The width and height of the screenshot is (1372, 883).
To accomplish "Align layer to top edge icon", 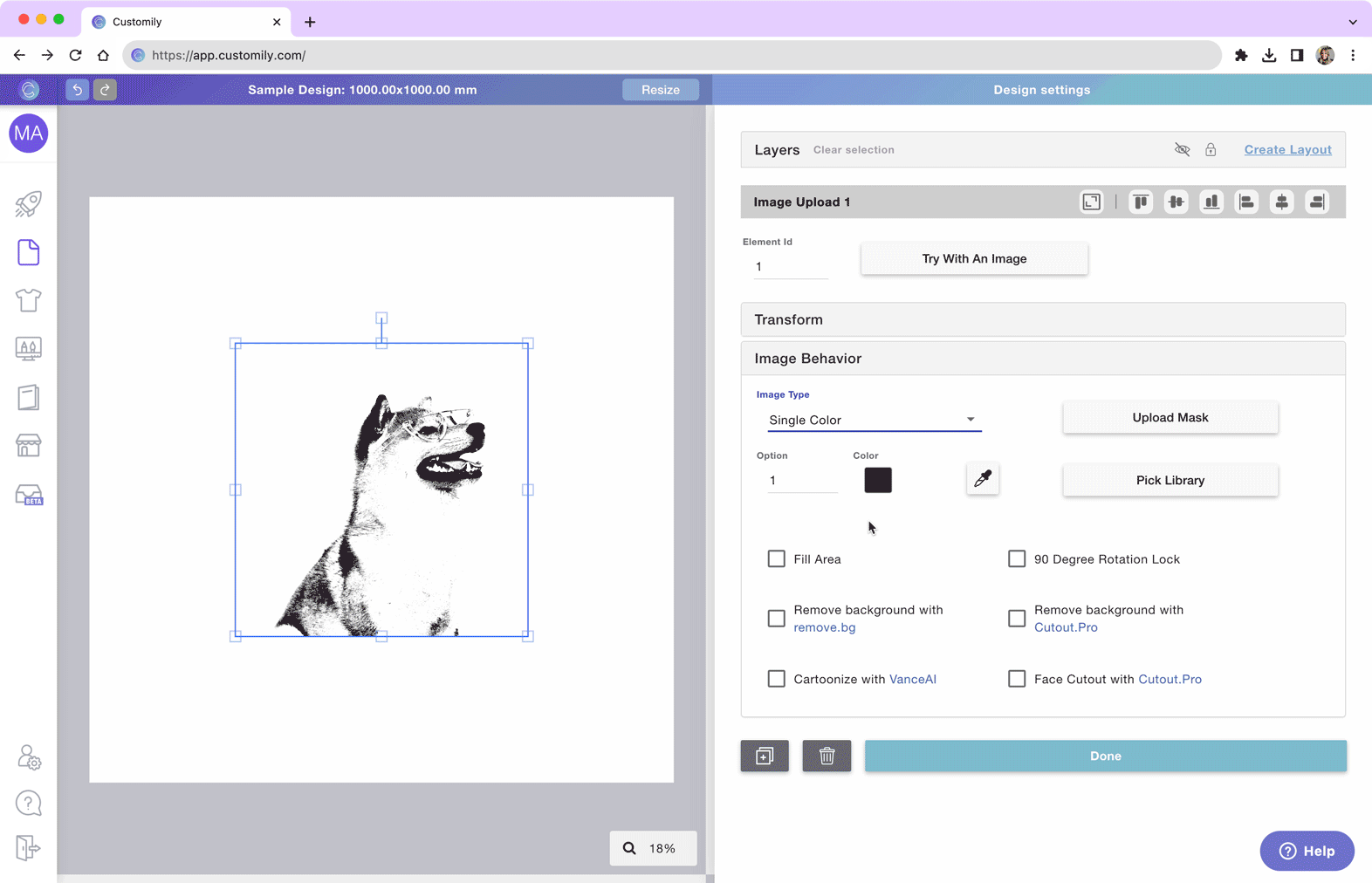I will coord(1140,202).
